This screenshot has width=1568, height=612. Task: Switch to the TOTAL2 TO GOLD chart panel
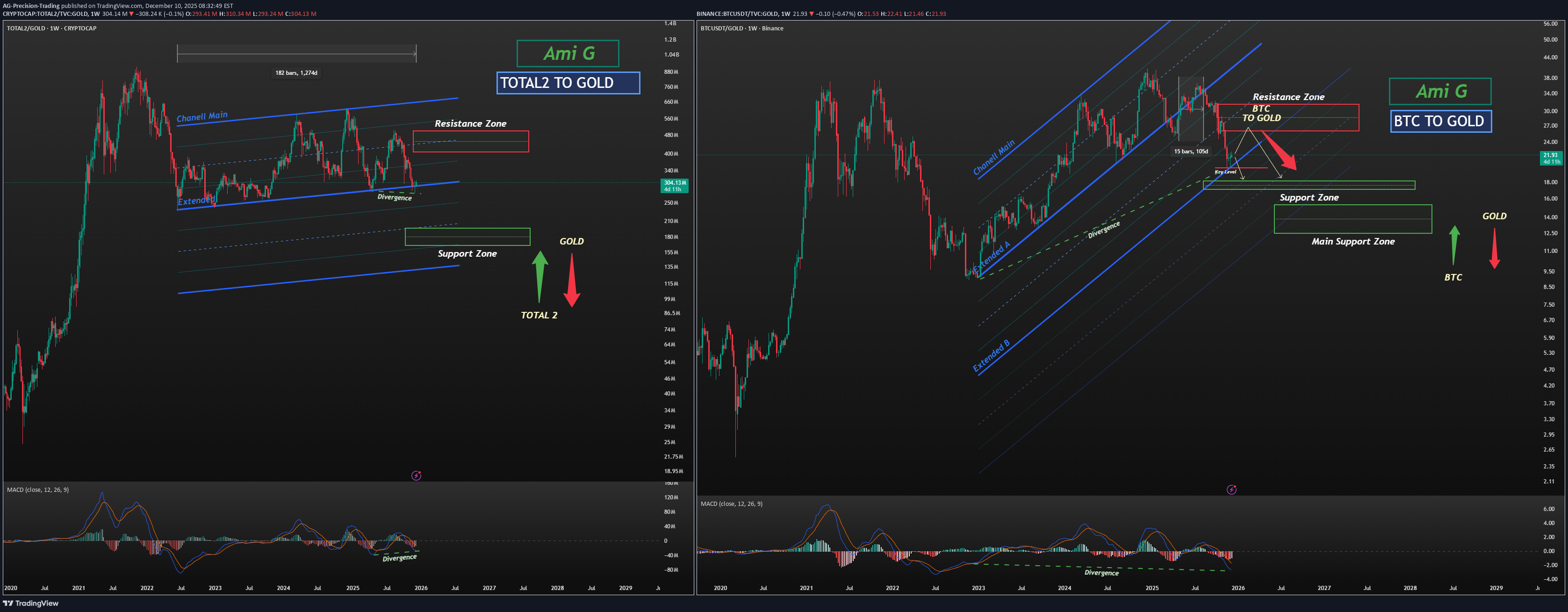click(x=567, y=83)
